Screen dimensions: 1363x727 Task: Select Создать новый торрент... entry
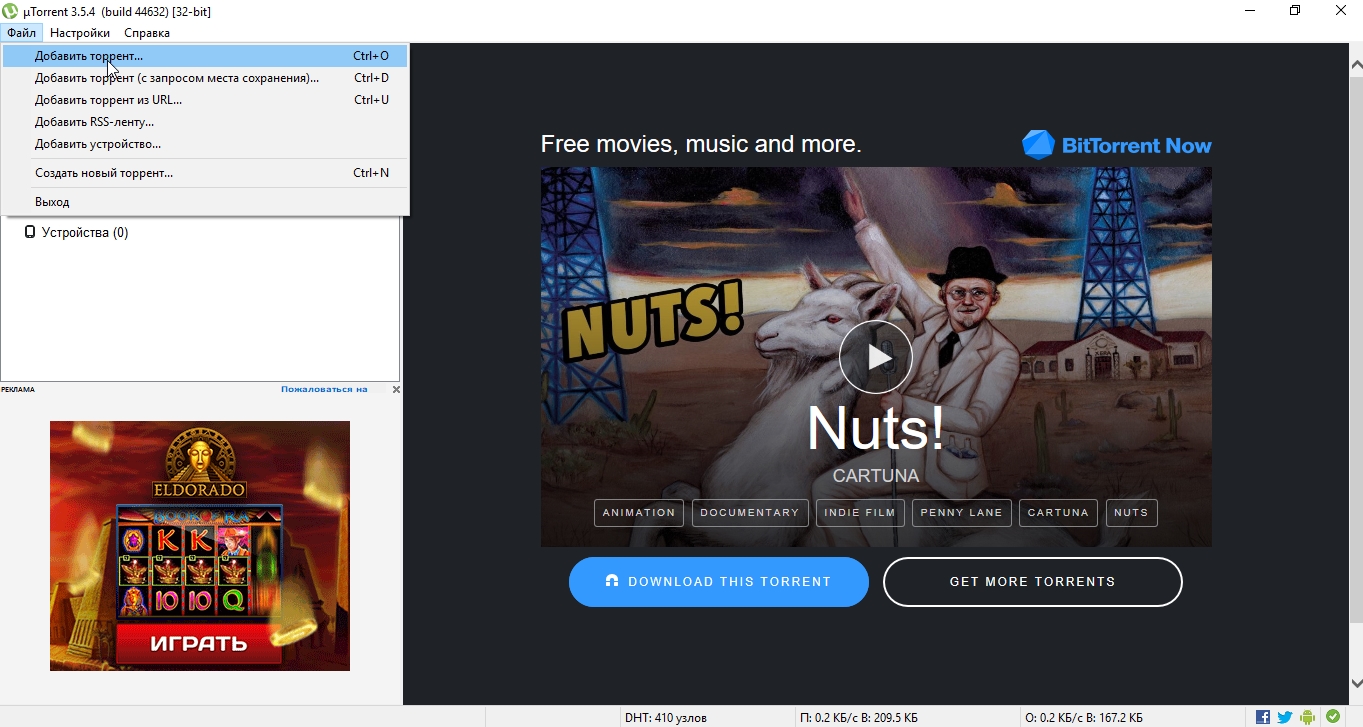tap(204, 173)
